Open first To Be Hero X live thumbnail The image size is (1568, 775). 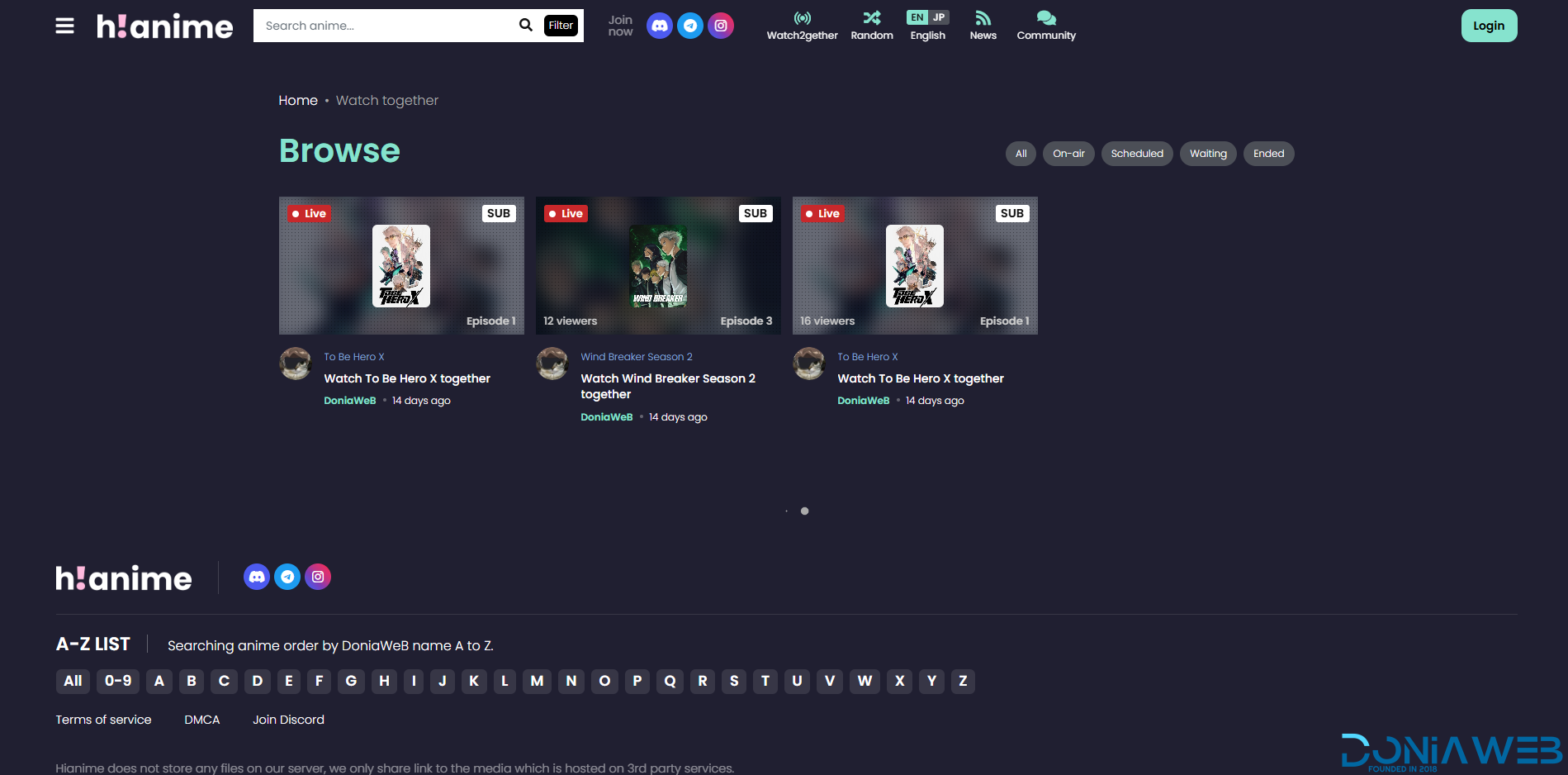pos(401,265)
